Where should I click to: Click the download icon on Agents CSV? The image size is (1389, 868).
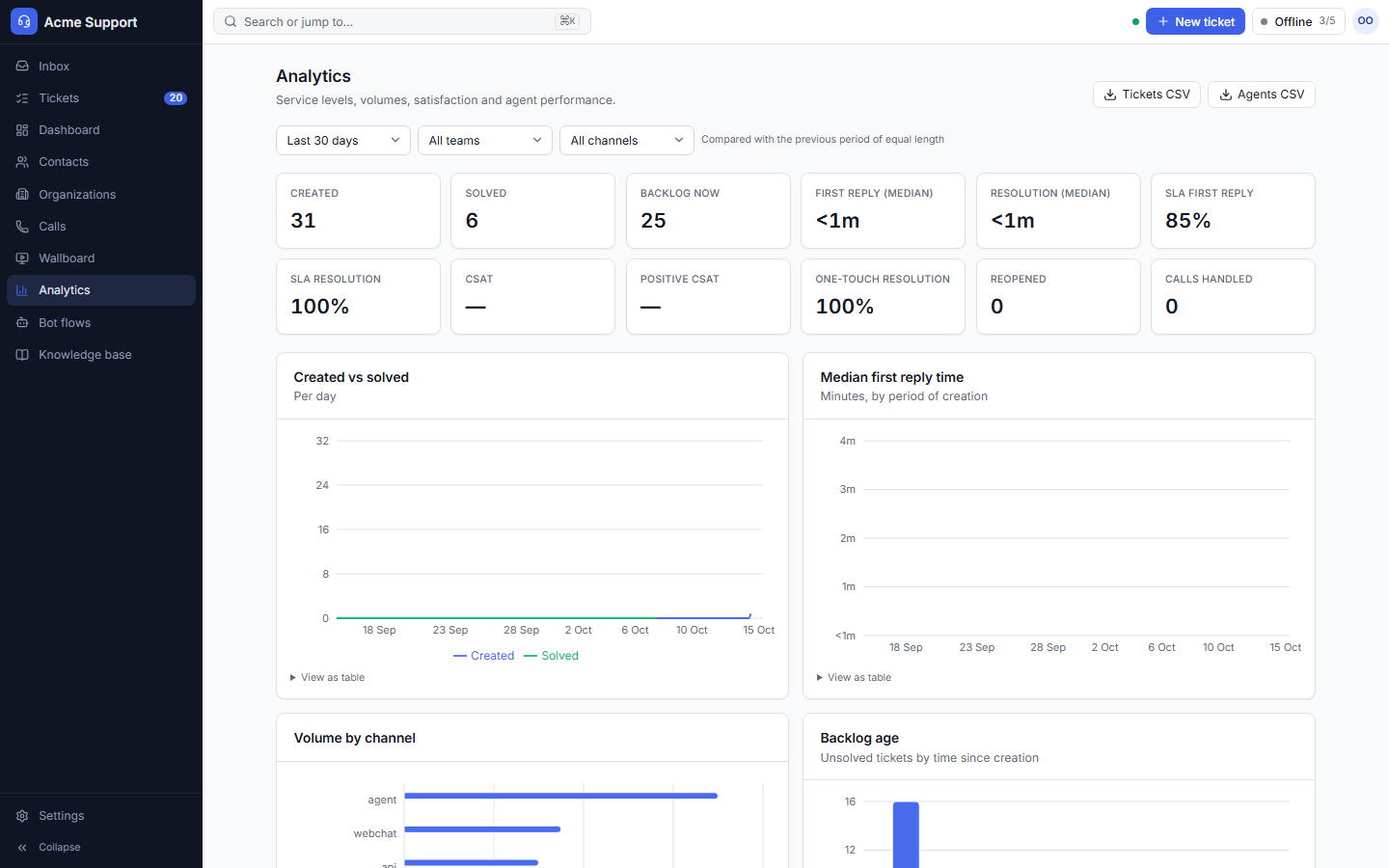click(1226, 95)
